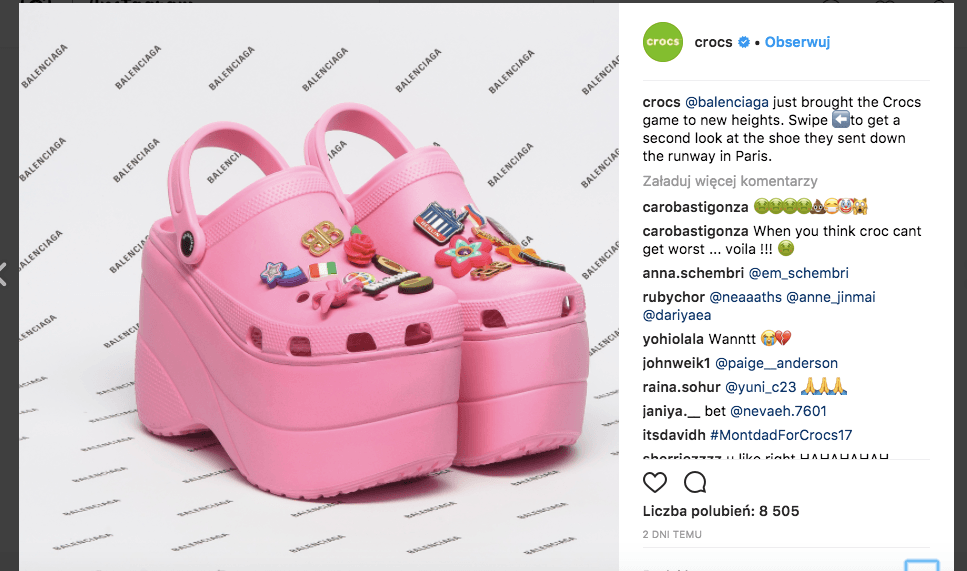Click the yohiolala username
The image size is (967, 571).
[673, 339]
